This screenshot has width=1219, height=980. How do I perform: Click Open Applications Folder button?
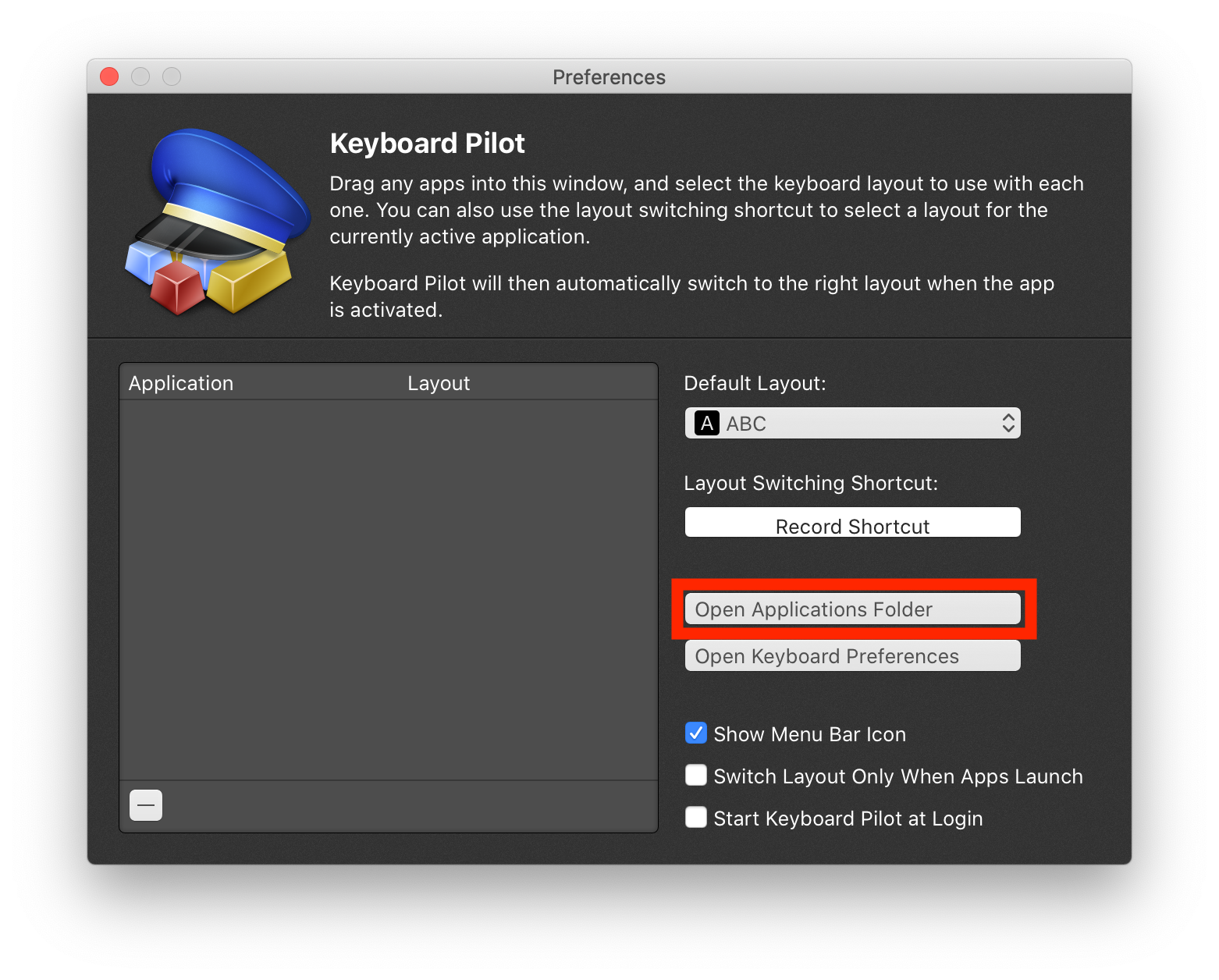click(x=852, y=609)
